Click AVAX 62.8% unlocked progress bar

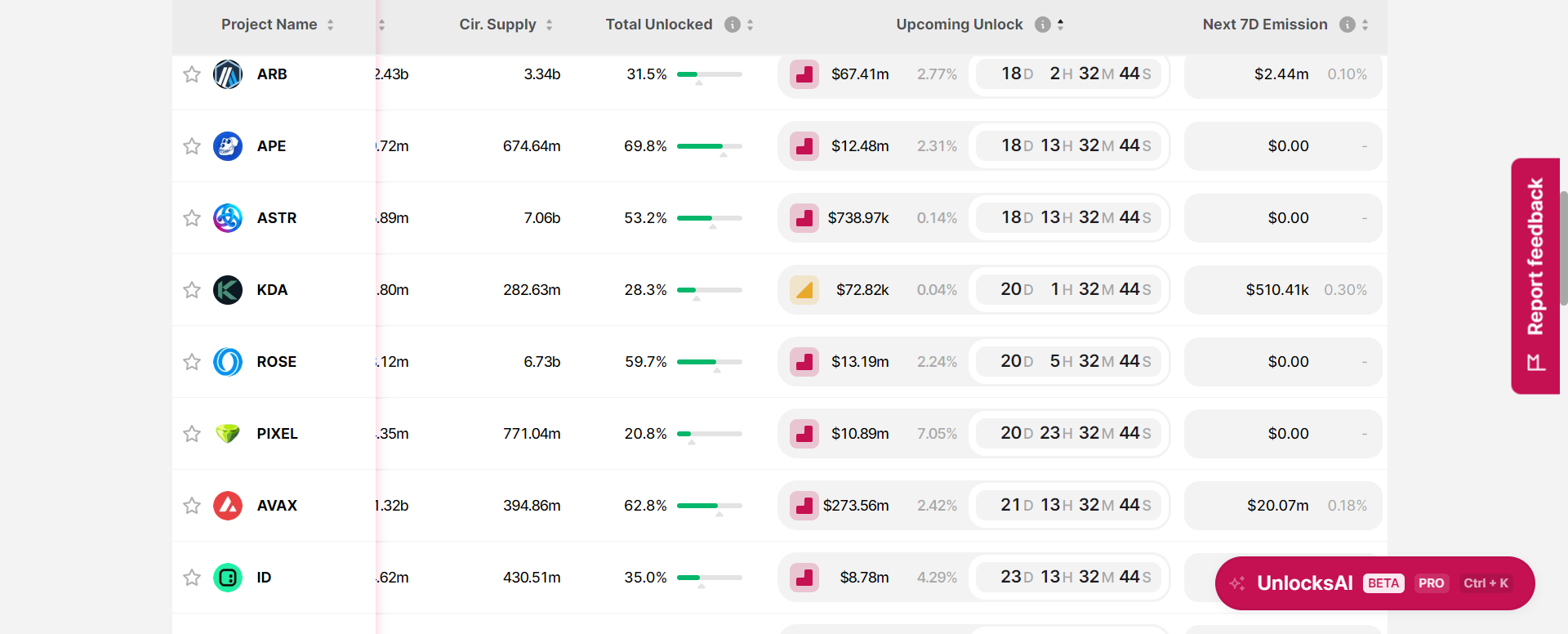coord(710,506)
